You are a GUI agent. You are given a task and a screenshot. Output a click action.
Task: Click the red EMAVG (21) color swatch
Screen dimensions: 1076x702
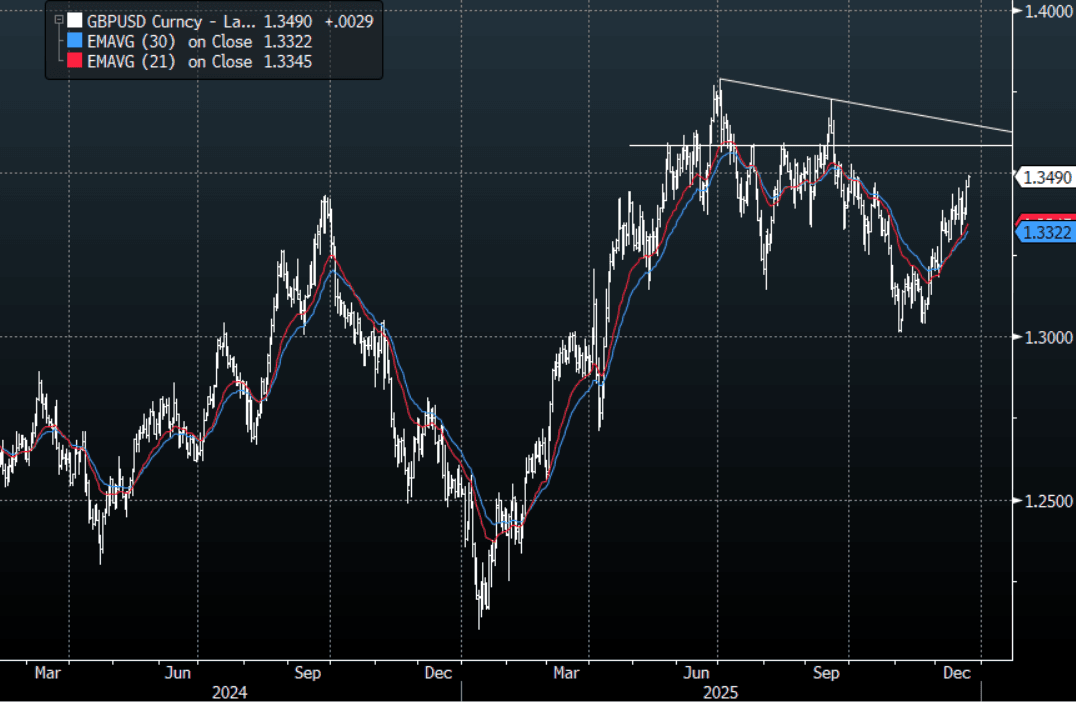[x=74, y=61]
